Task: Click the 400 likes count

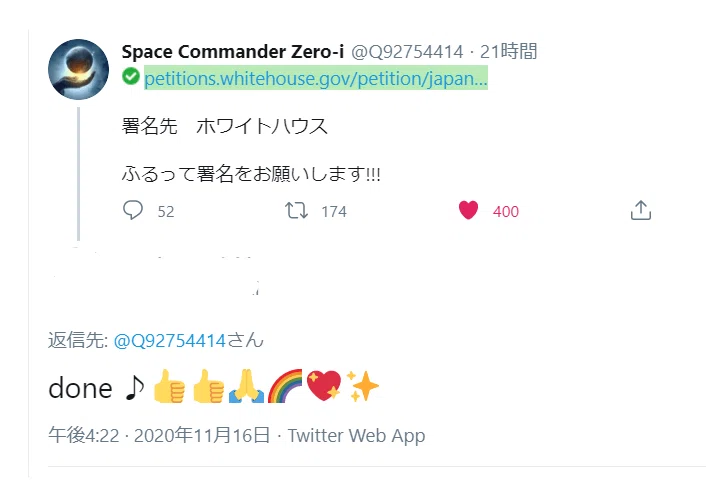Action: pos(506,212)
